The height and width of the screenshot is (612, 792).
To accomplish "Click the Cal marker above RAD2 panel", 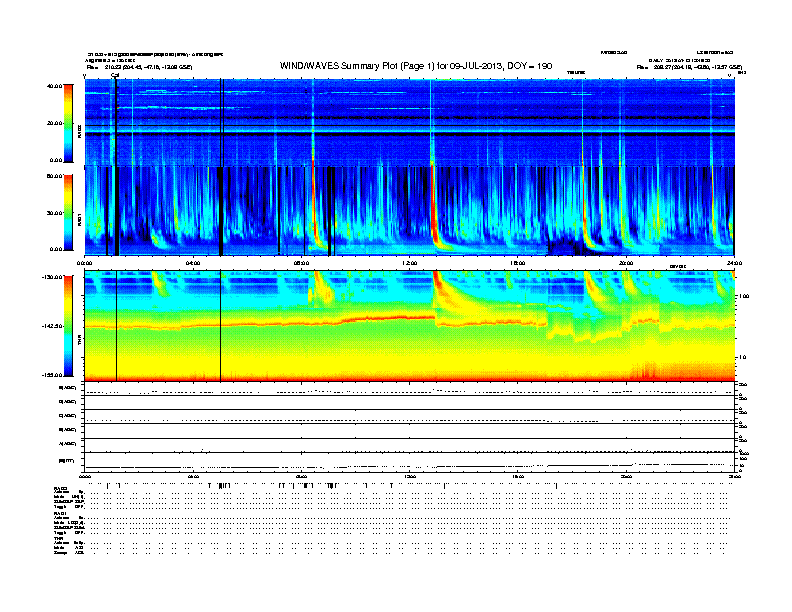I will [115, 75].
